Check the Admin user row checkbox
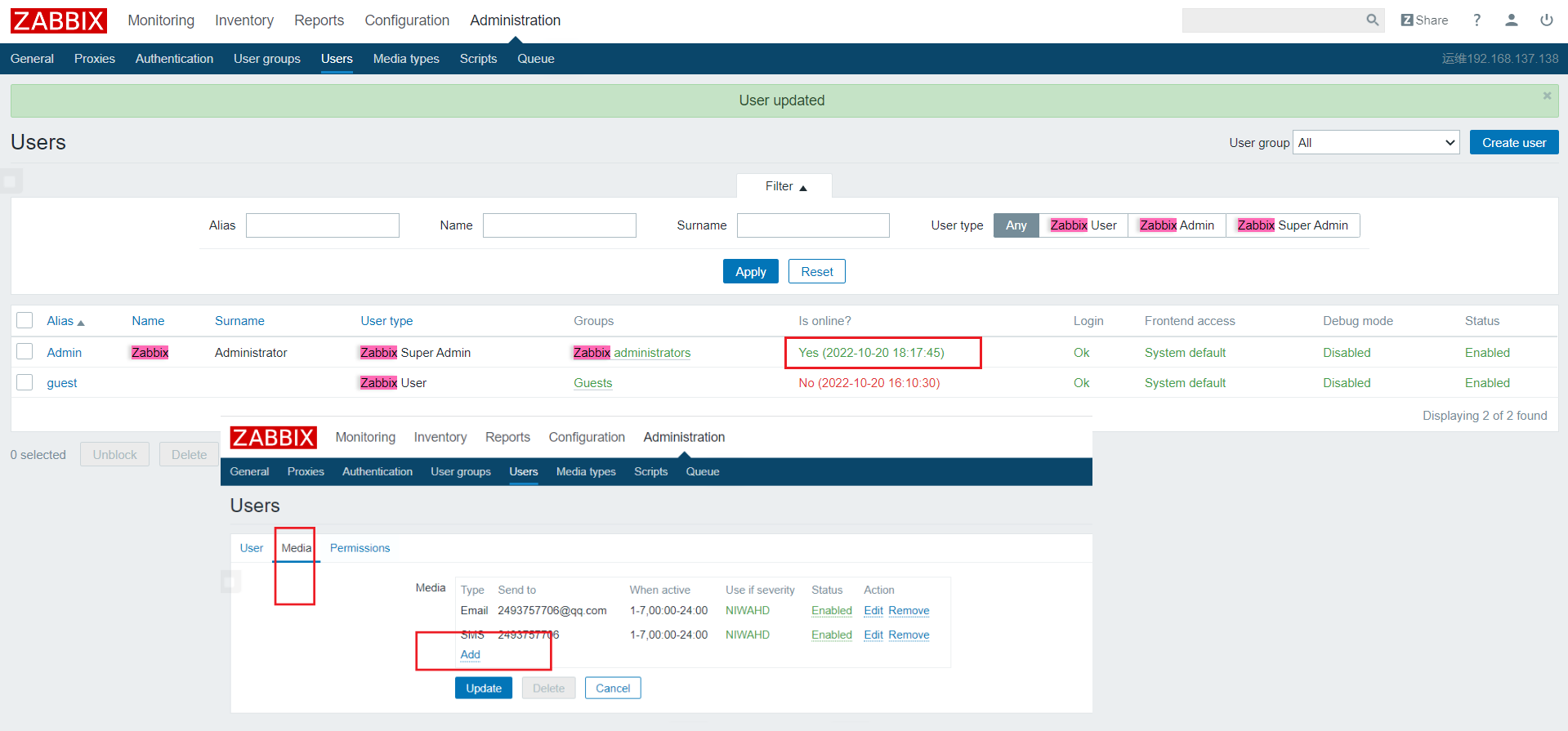The width and height of the screenshot is (1568, 731). tap(25, 351)
